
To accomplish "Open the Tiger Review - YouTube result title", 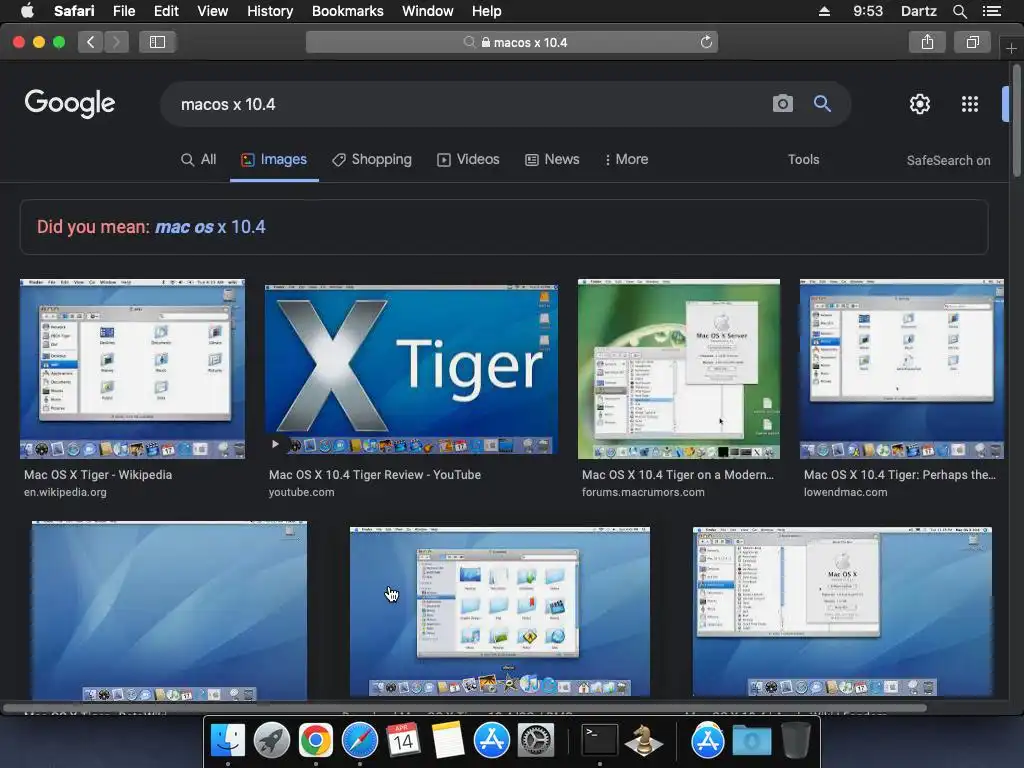I will [375, 475].
